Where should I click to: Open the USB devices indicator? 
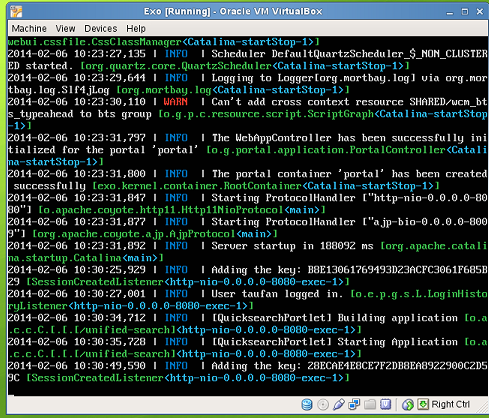(x=338, y=404)
